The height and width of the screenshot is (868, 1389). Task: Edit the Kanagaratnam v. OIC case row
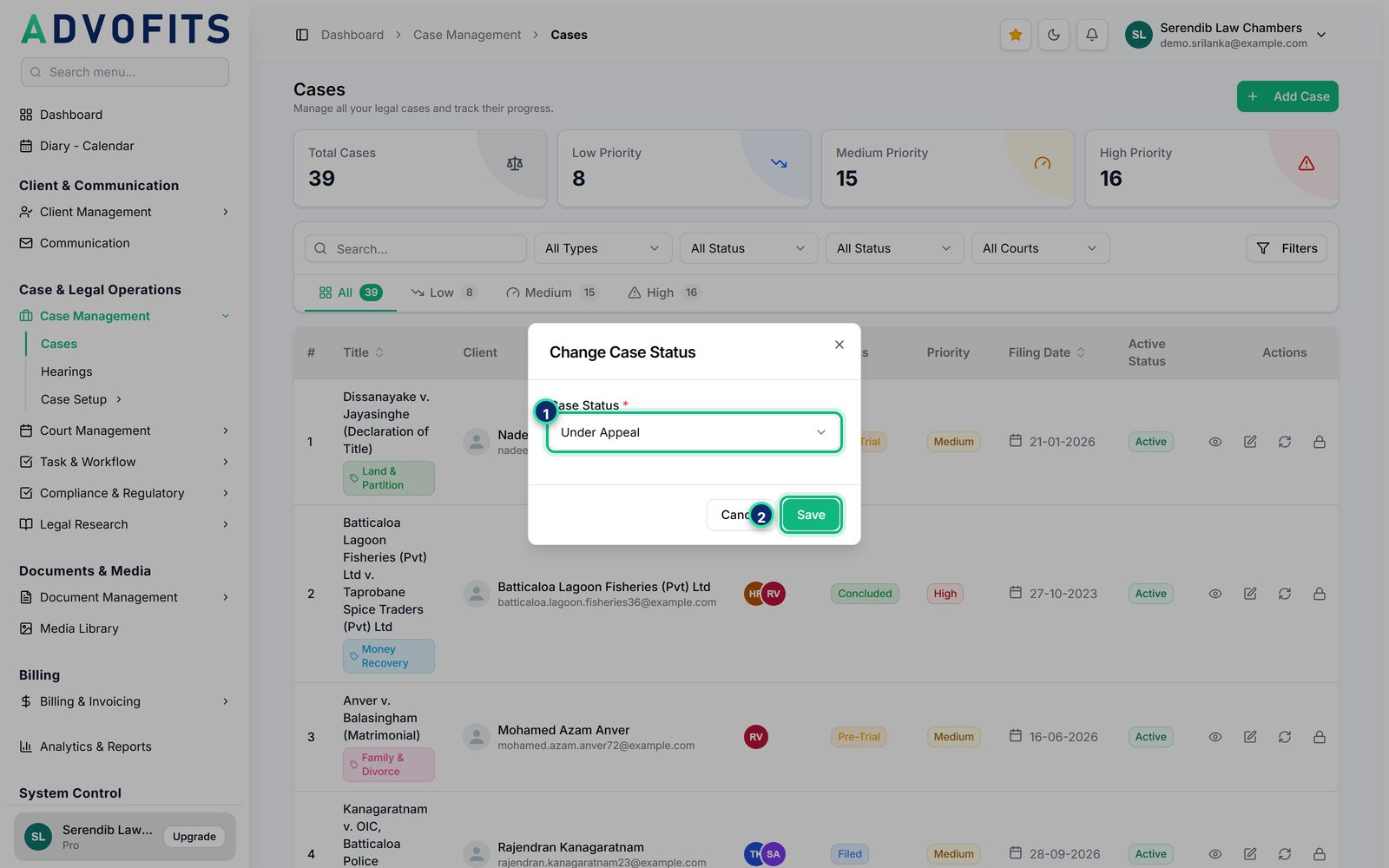pos(1250,854)
